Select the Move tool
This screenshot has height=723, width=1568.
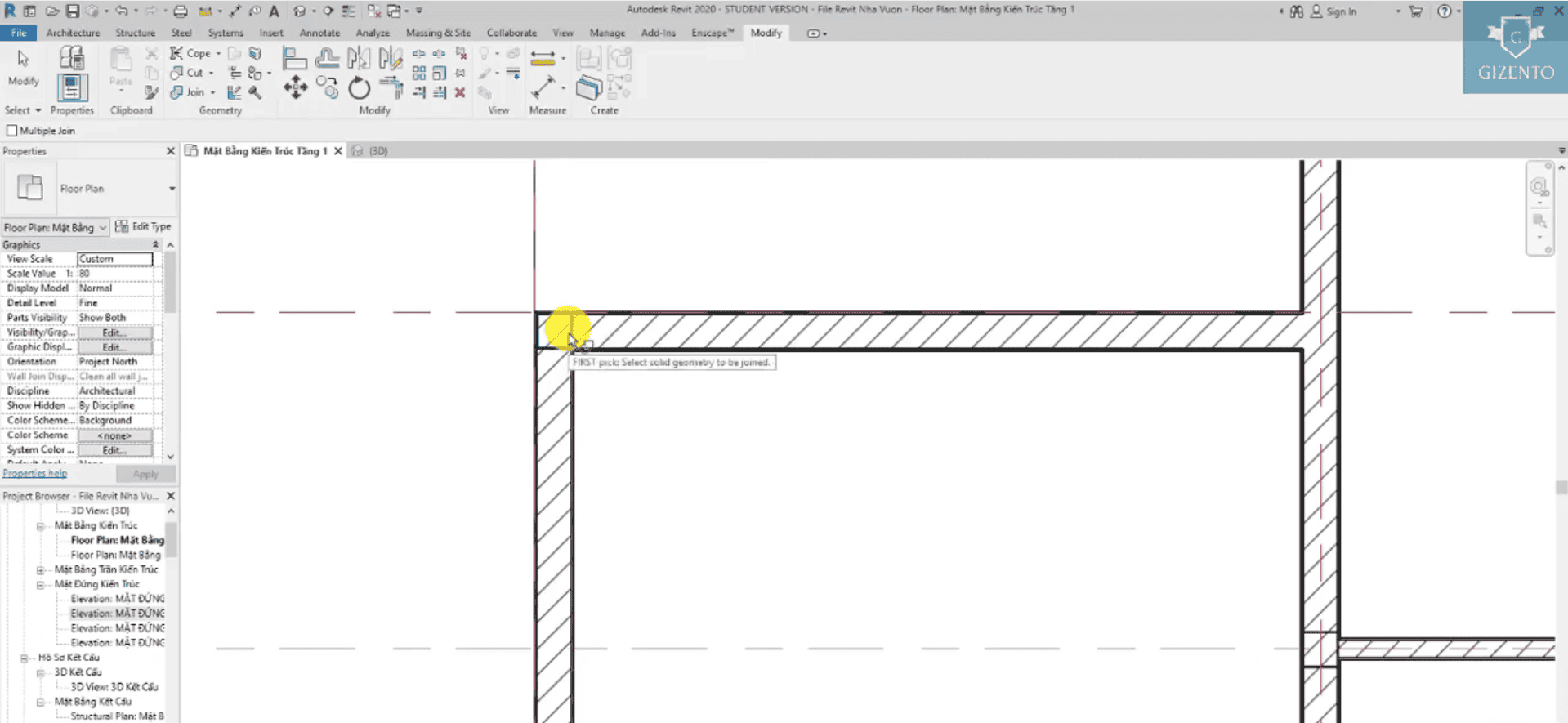(x=295, y=87)
